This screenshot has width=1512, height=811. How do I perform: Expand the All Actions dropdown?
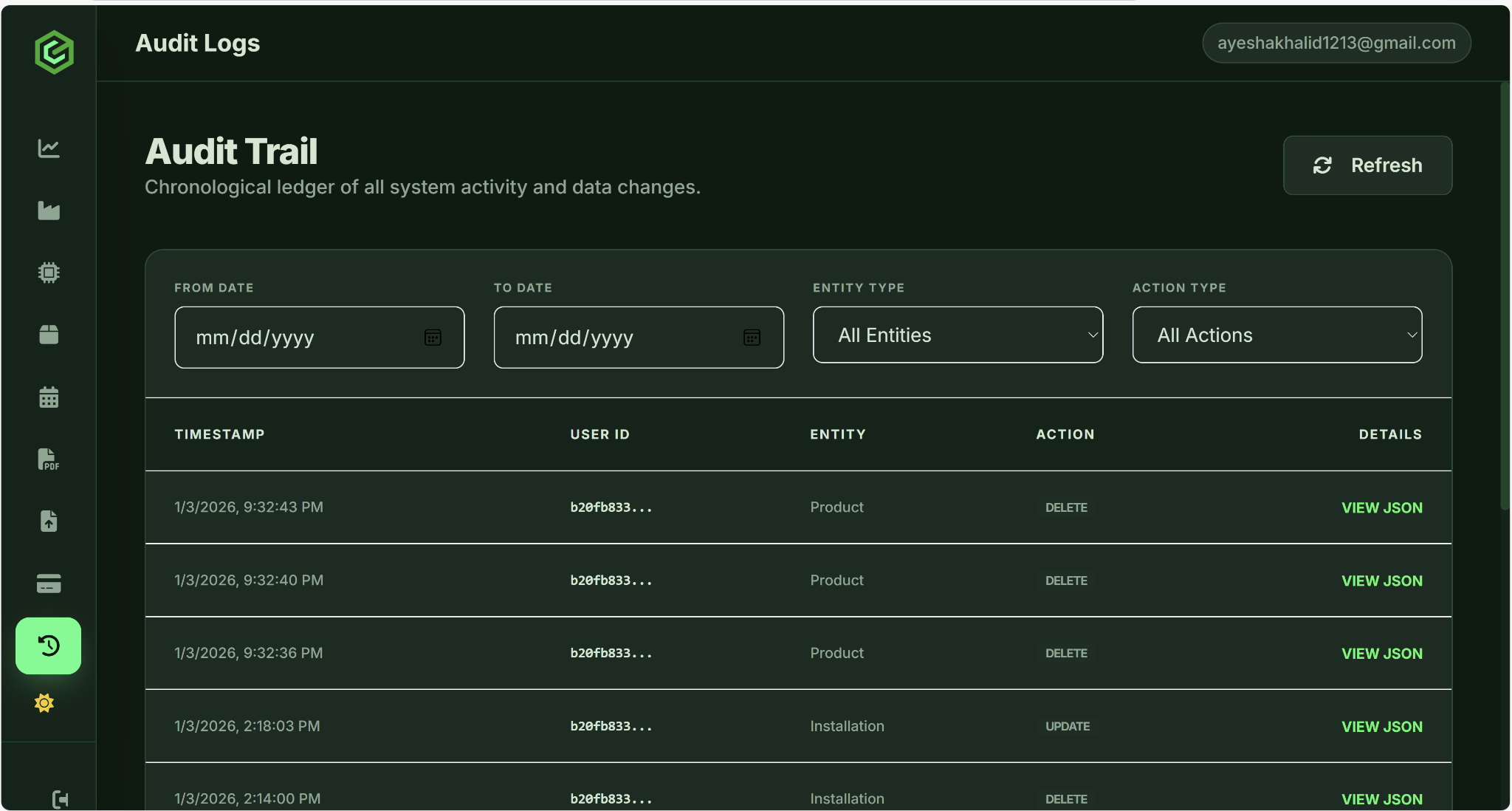click(1276, 335)
